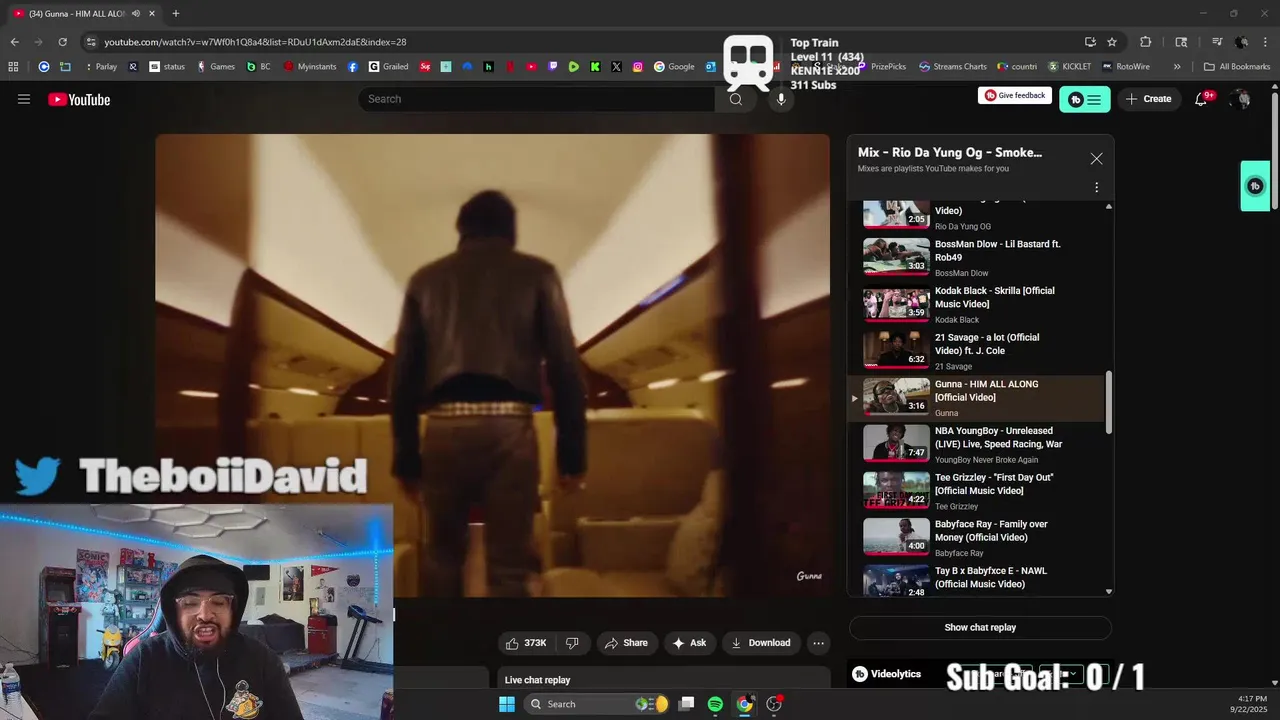Open the YouTube guide hamburger menu
This screenshot has height=720, width=1280.
(x=24, y=99)
